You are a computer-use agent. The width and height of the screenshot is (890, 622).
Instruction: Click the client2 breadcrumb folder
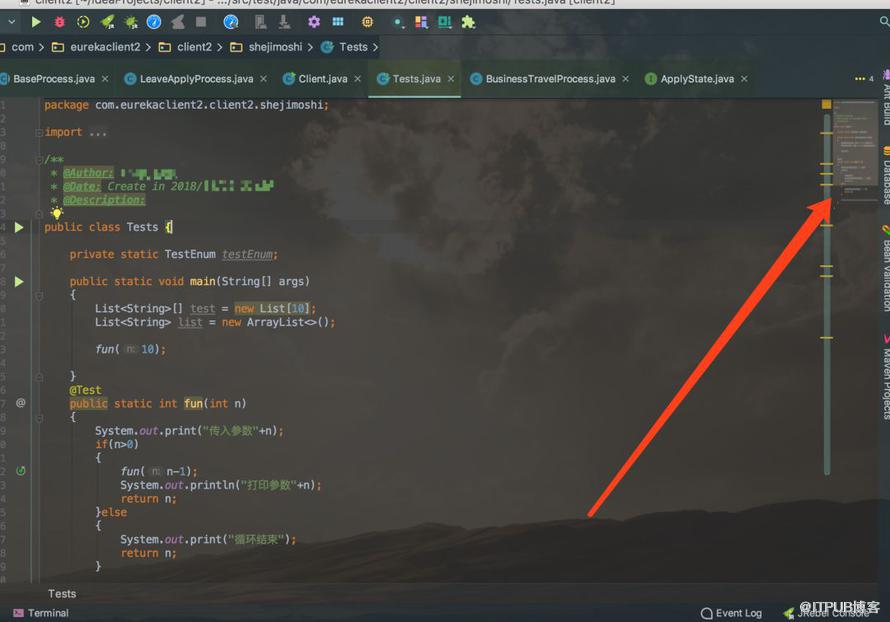pos(186,47)
